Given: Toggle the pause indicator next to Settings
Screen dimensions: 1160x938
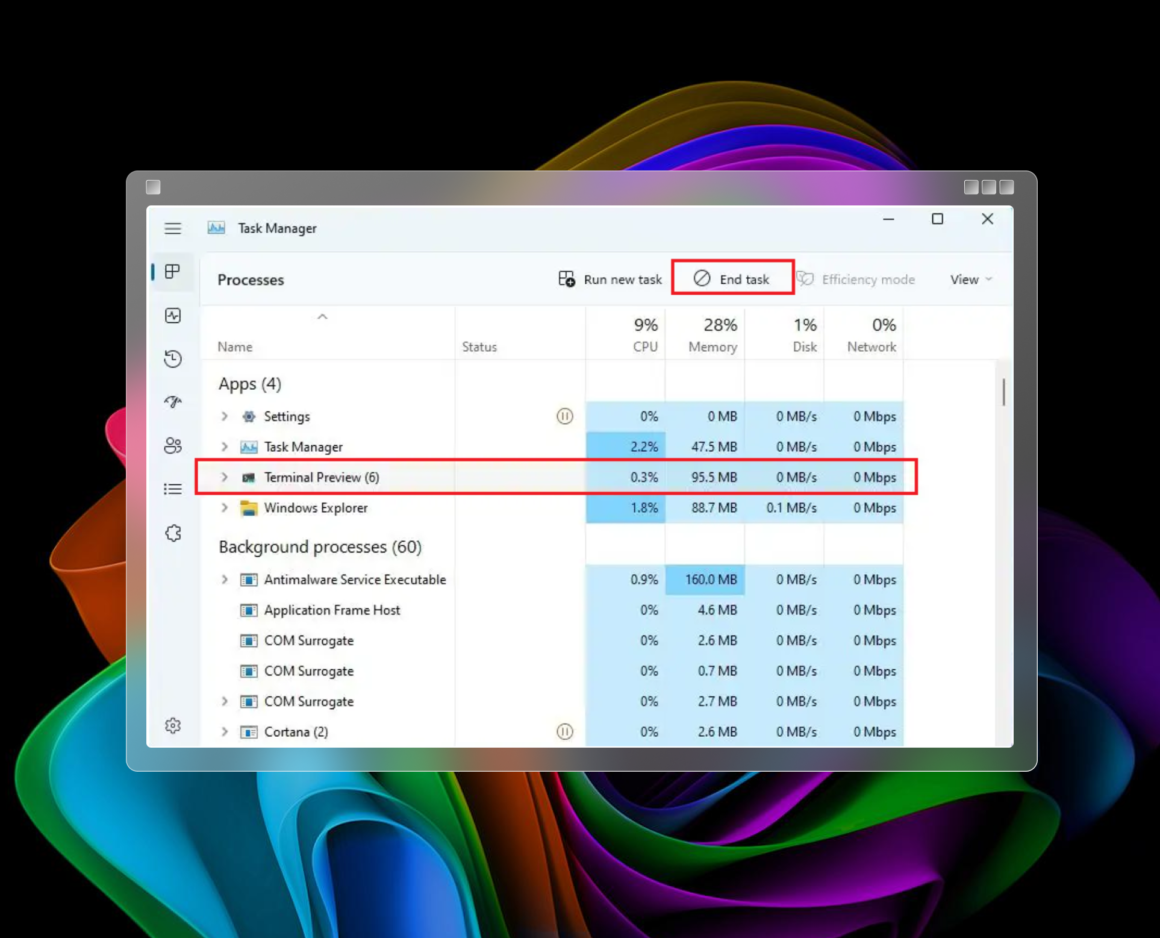Looking at the screenshot, I should (x=565, y=416).
